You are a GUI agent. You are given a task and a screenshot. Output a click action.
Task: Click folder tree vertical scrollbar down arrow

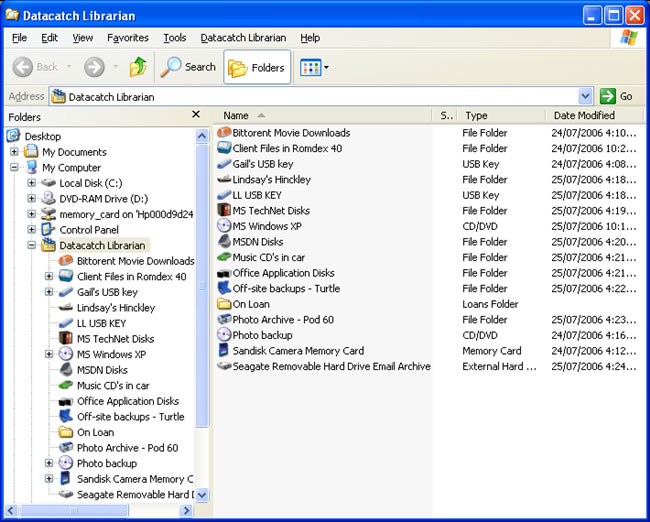[x=202, y=495]
